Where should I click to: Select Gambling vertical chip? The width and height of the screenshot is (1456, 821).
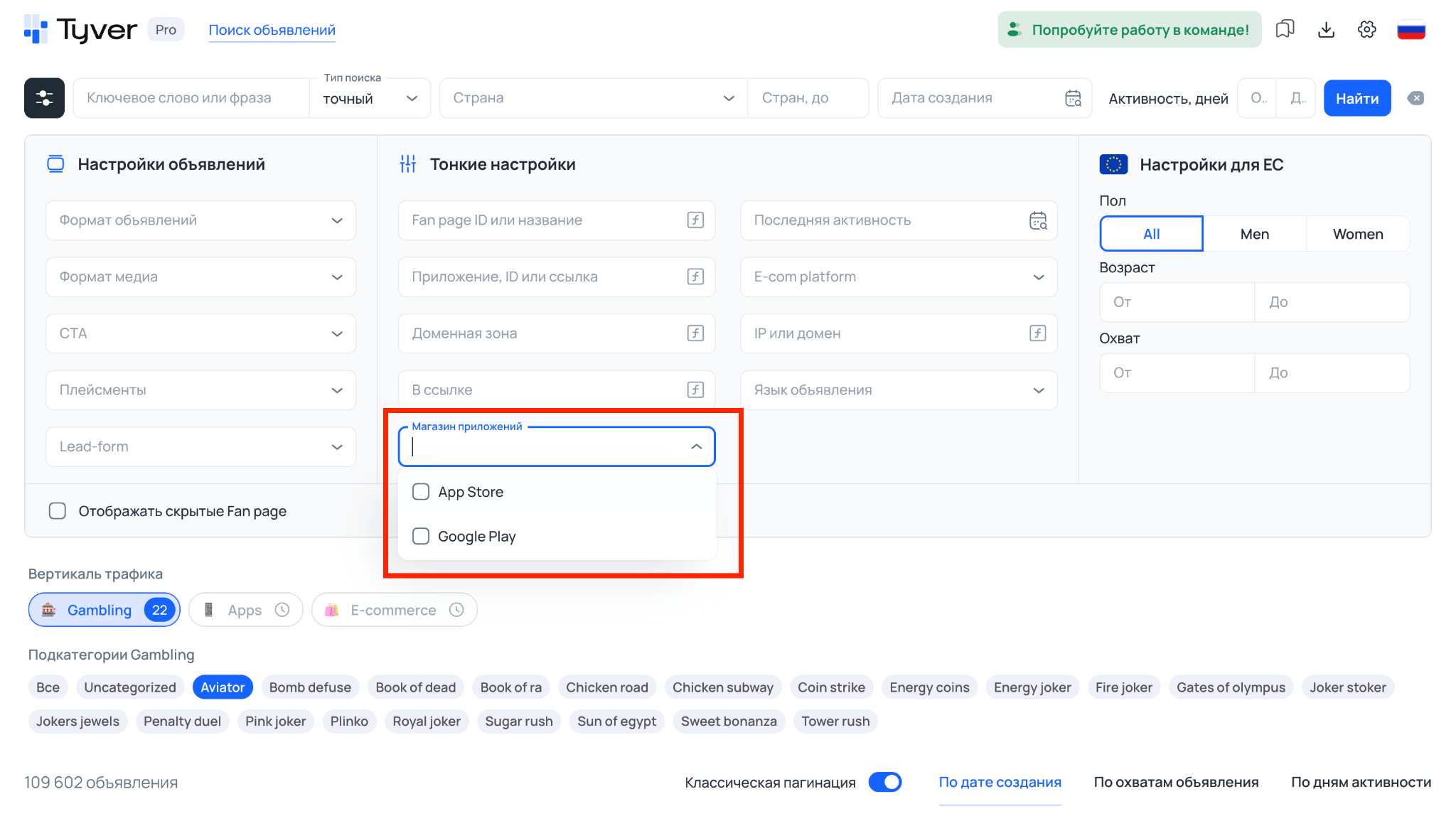pyautogui.click(x=104, y=610)
